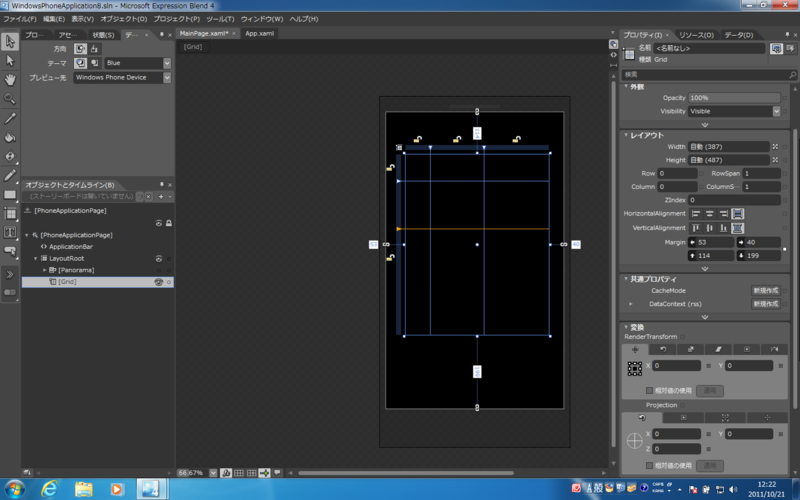The width and height of the screenshot is (800, 500).
Task: Choose the dark theme icon
Action: 80,63
